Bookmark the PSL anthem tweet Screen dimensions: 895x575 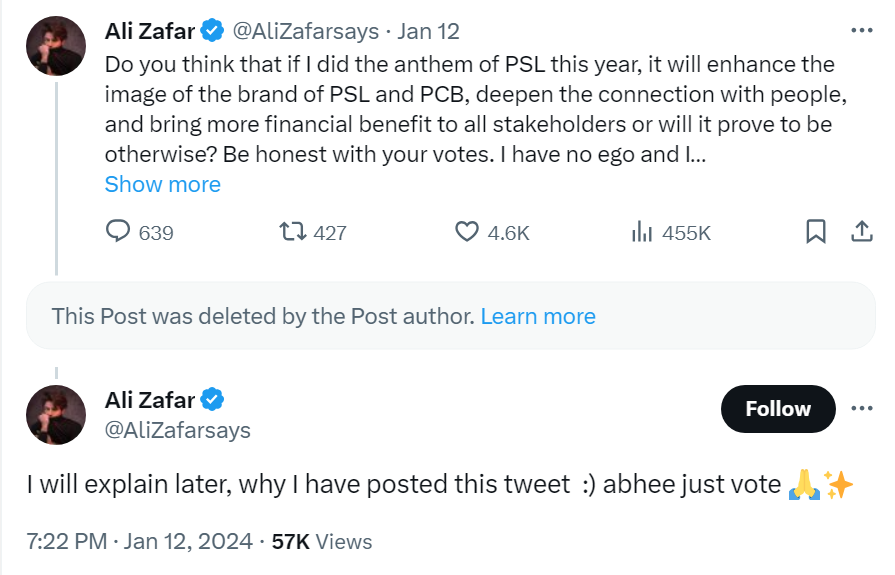(816, 232)
